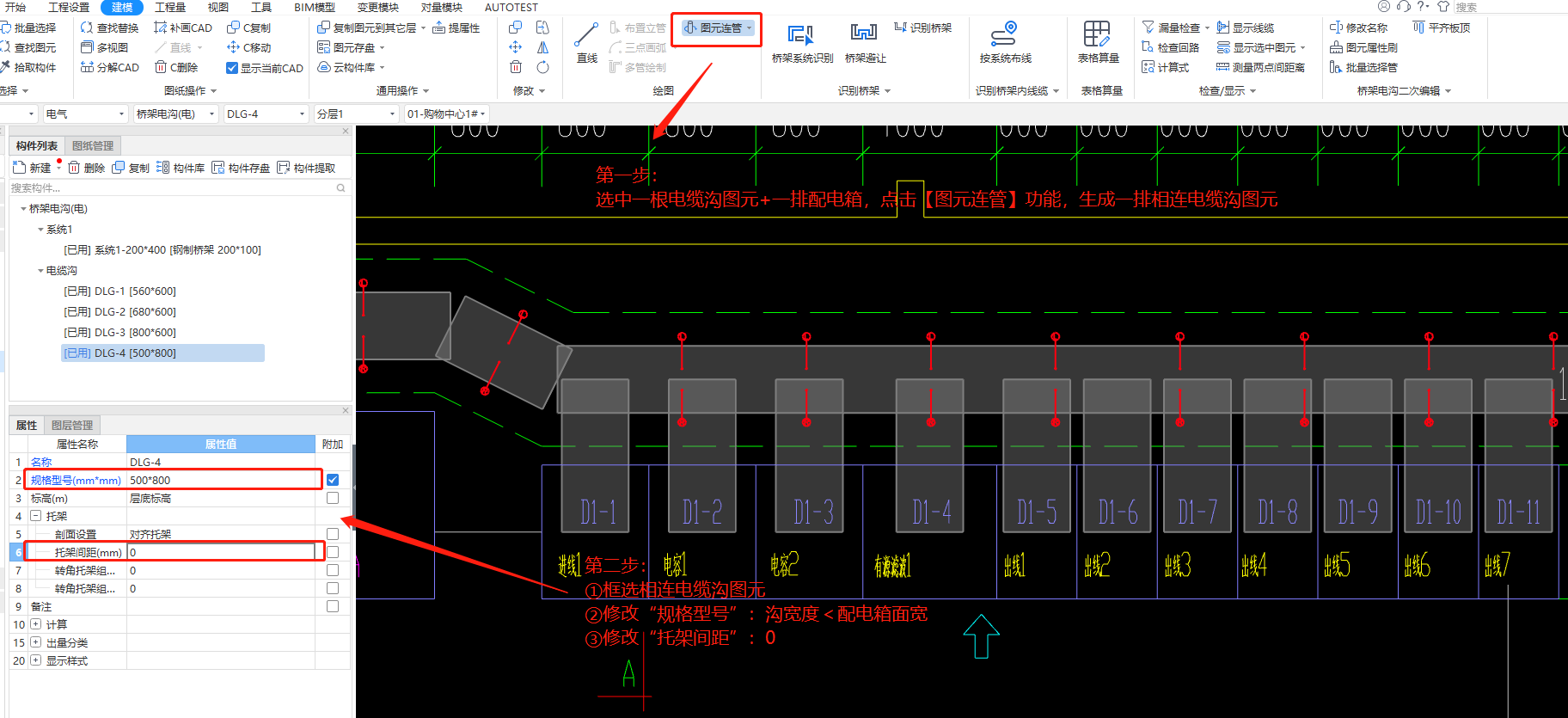Switch to the 工程量 ribbon tab
This screenshot has width=1568, height=718.
[x=169, y=8]
